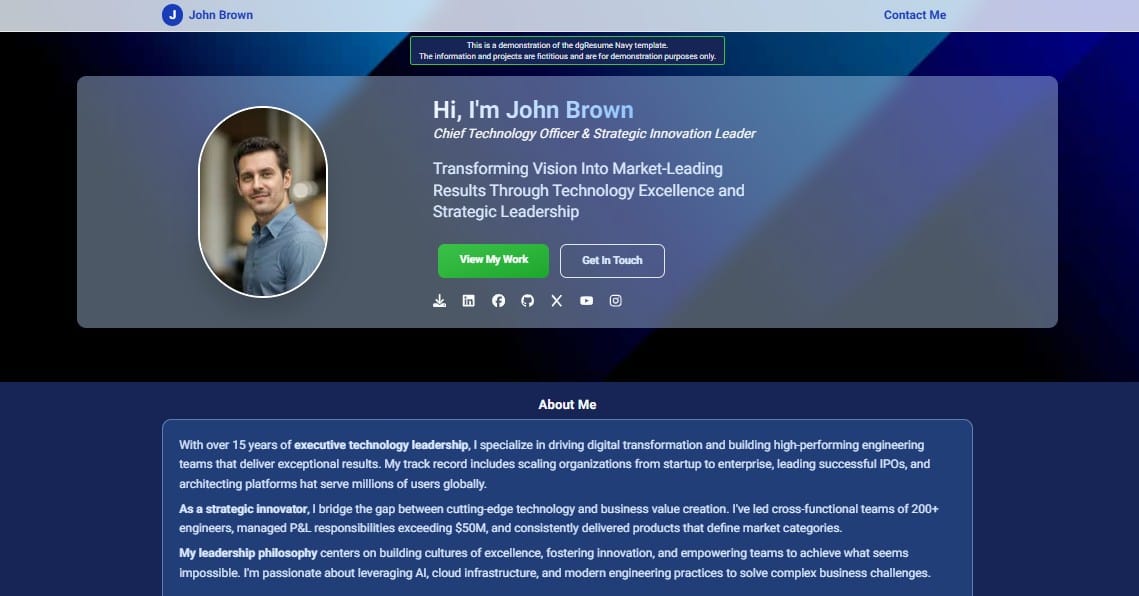Open the YouTube channel icon
The image size is (1139, 596).
point(586,301)
